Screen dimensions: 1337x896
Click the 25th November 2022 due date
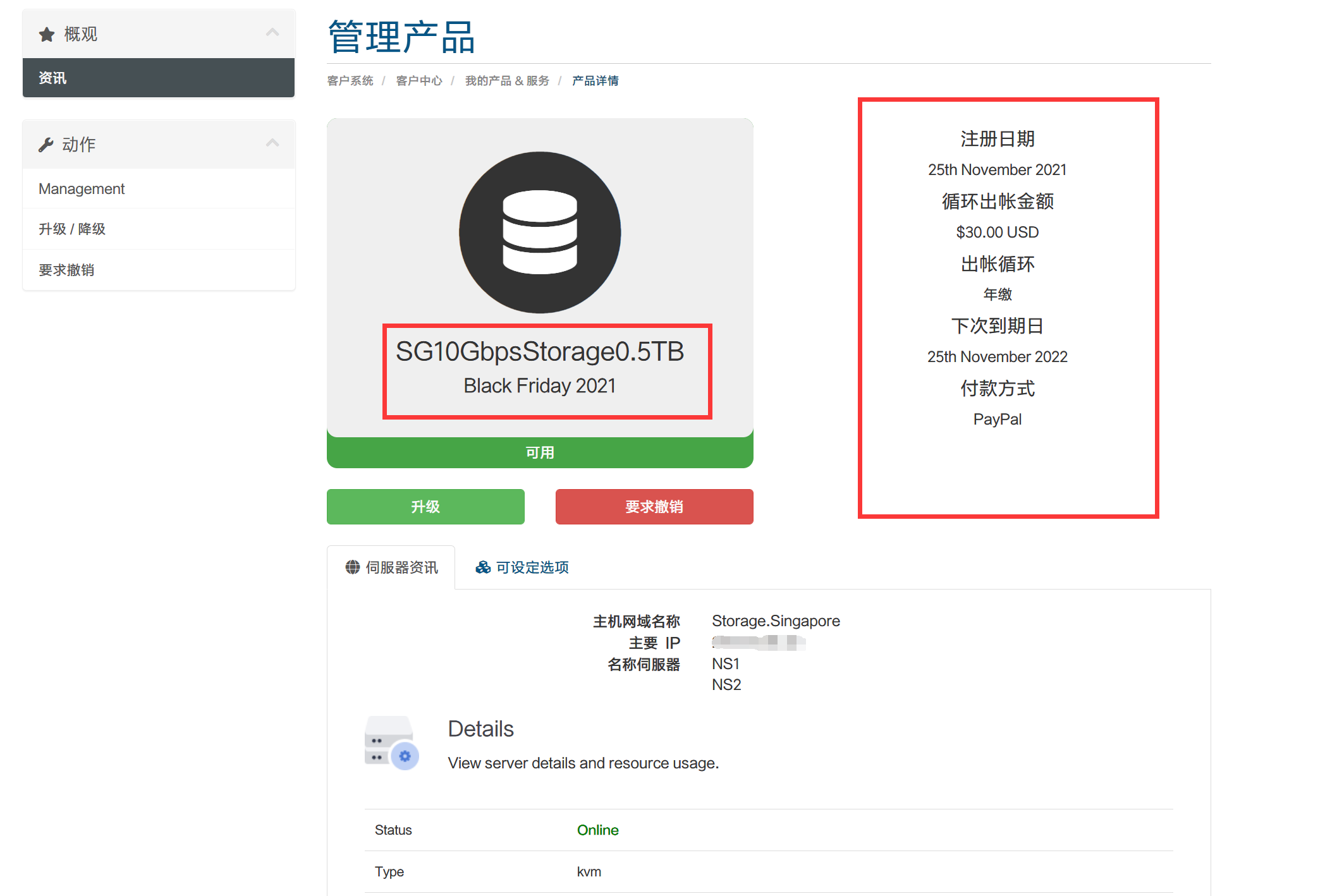click(998, 356)
